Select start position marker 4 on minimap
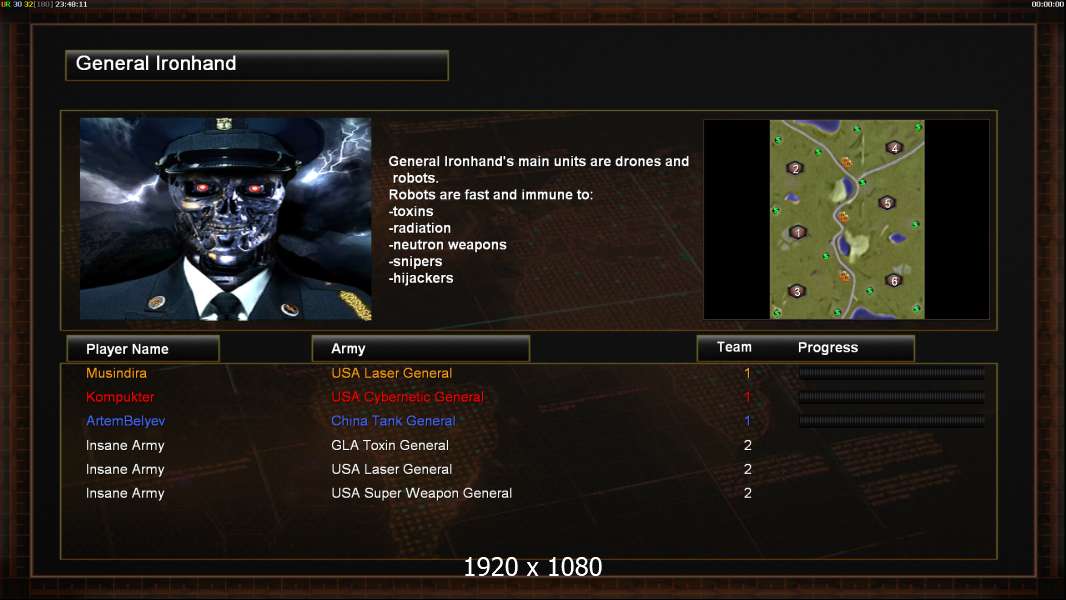The image size is (1066, 600). [894, 148]
